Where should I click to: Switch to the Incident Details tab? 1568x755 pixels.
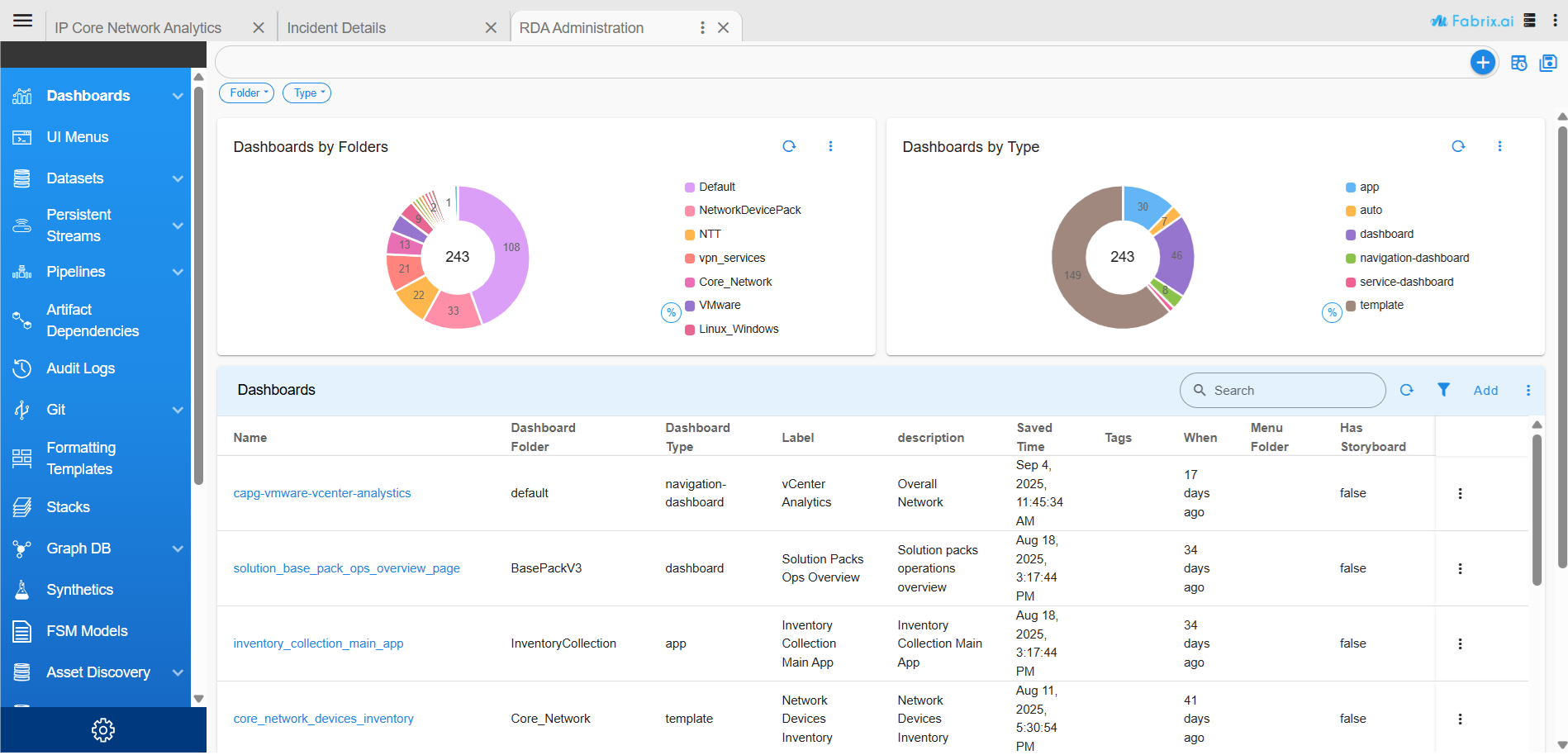(336, 28)
